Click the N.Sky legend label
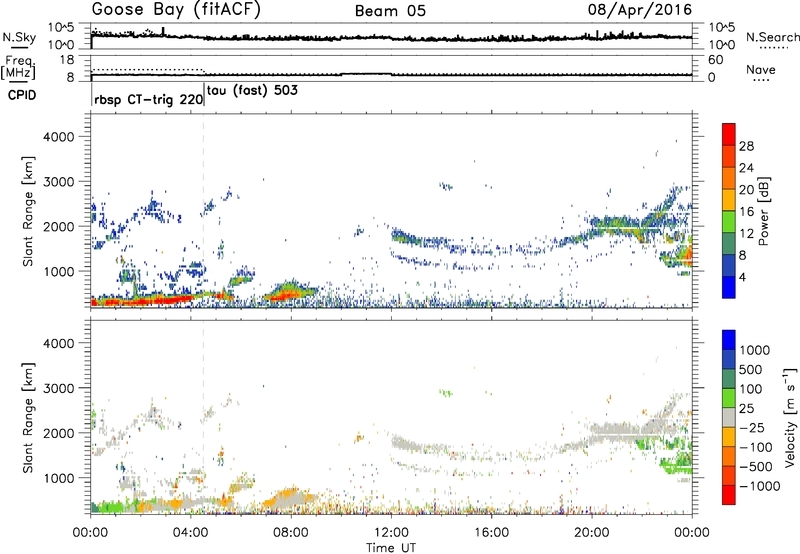 [x=19, y=37]
